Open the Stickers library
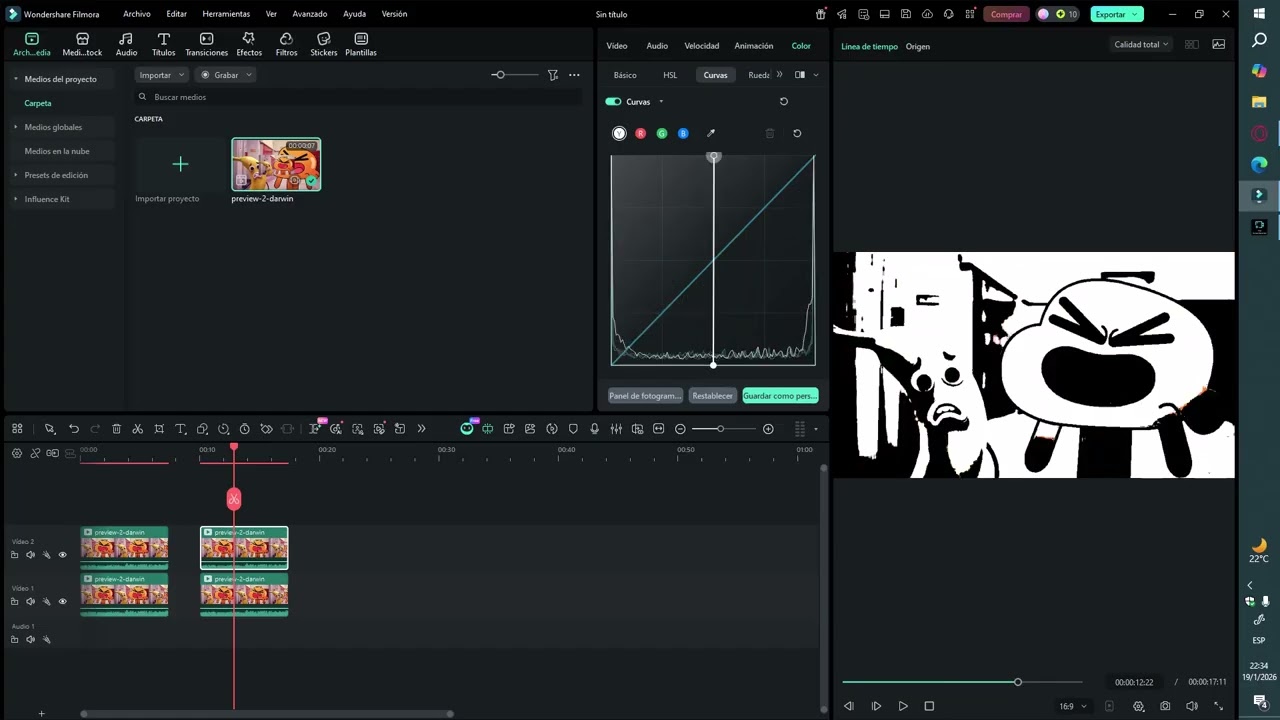 (x=323, y=44)
